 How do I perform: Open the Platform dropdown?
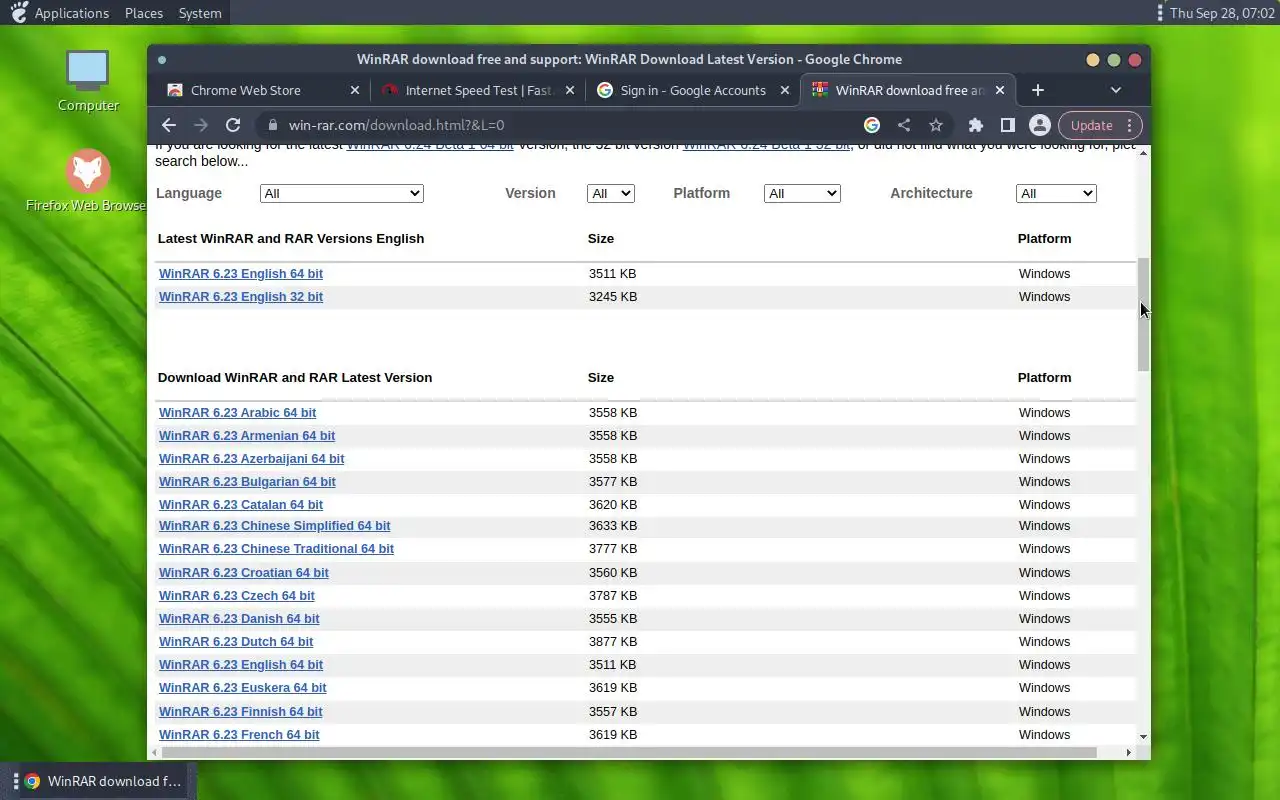click(x=801, y=193)
